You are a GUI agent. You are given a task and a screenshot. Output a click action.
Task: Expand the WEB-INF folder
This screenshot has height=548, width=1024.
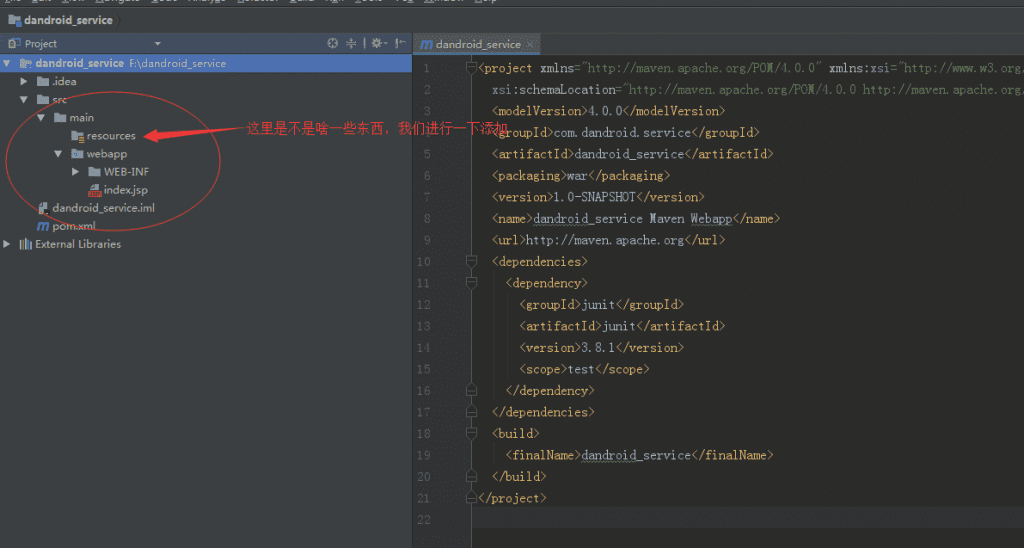[x=77, y=172]
